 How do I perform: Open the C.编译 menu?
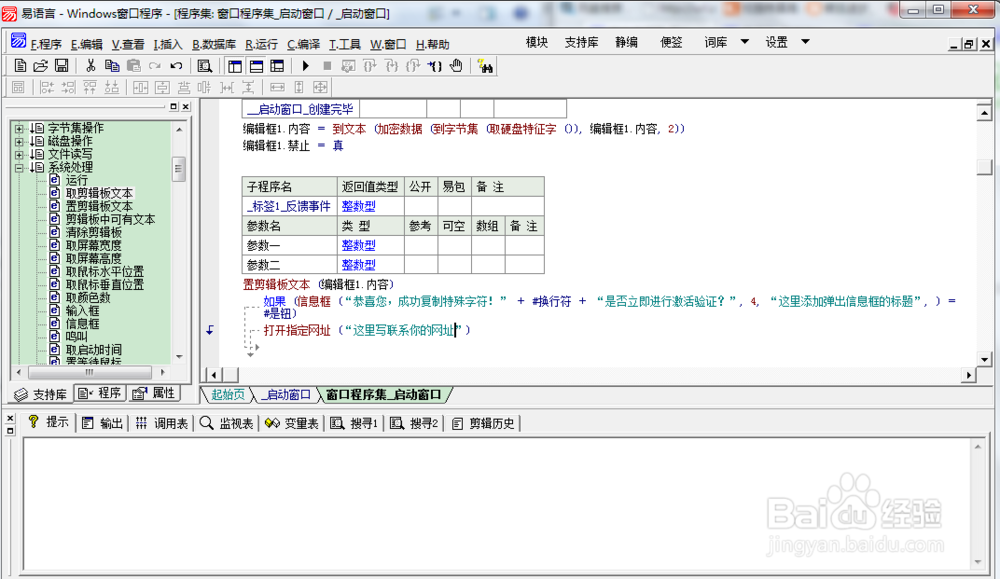pos(304,44)
